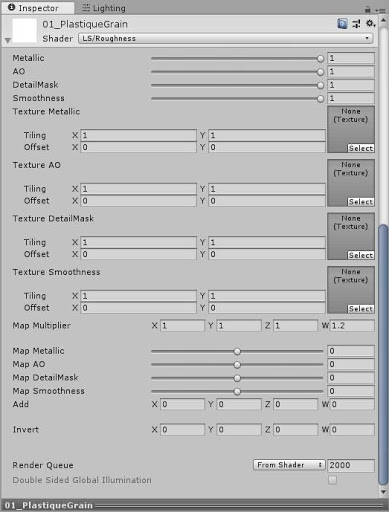Click Map Multiplier Y field

(239, 326)
